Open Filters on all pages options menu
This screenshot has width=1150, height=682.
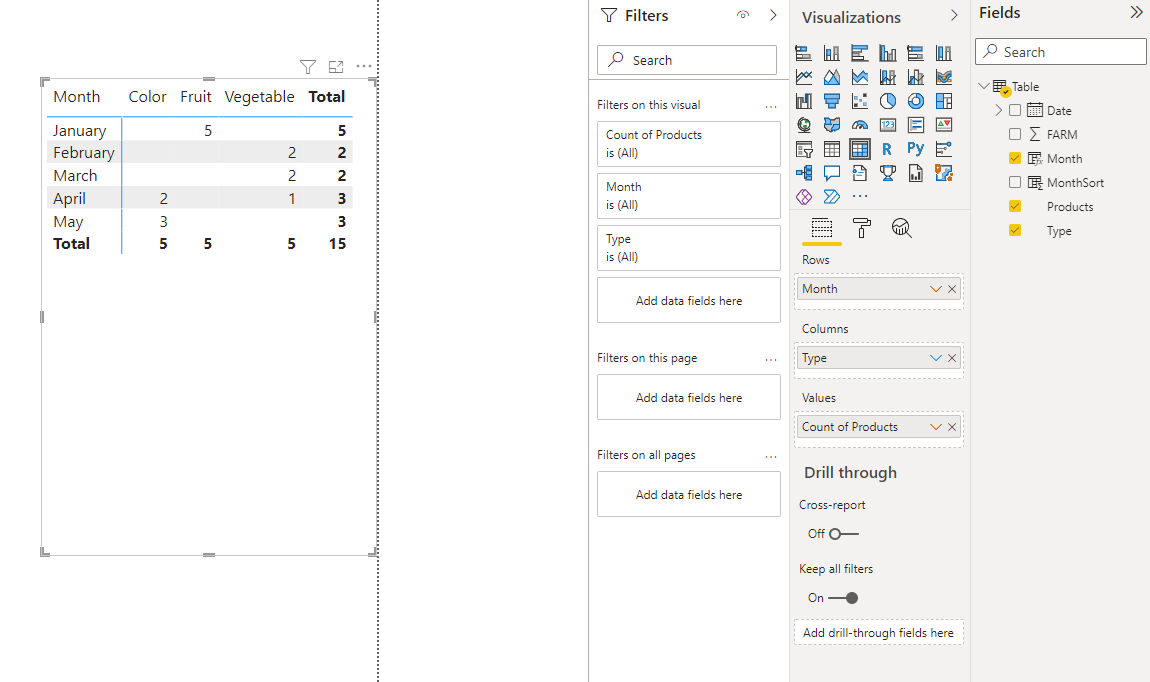(771, 456)
